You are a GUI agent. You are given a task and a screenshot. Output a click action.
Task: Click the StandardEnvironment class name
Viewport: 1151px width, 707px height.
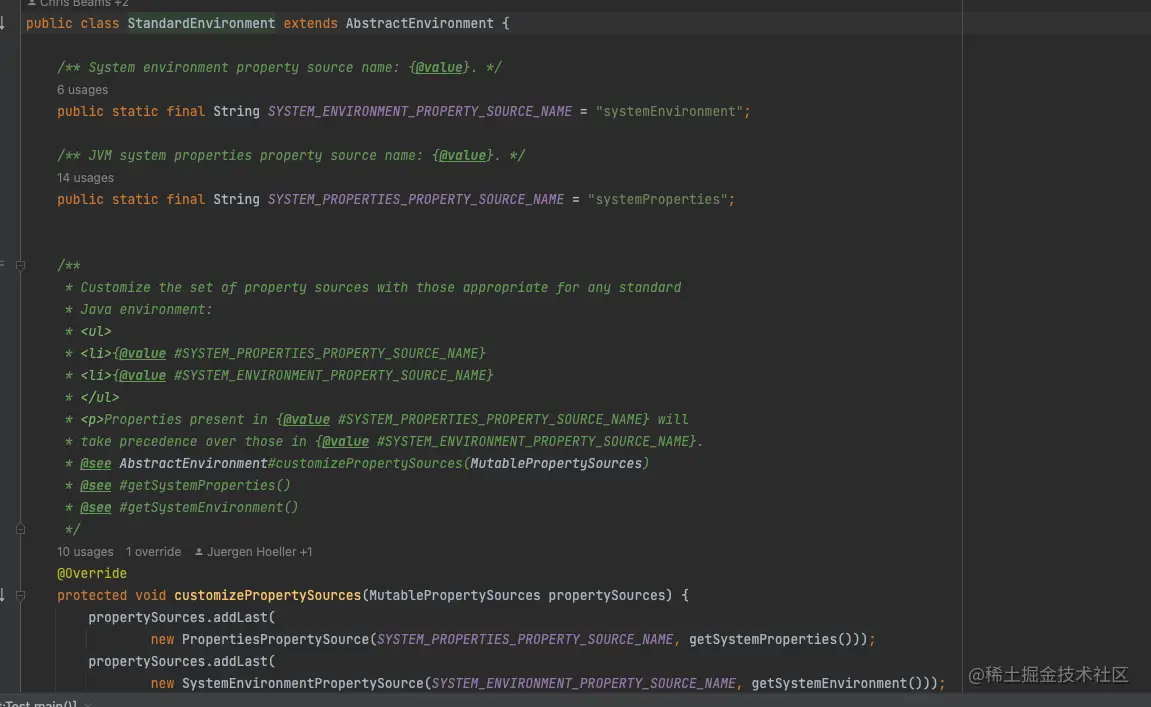coord(201,23)
